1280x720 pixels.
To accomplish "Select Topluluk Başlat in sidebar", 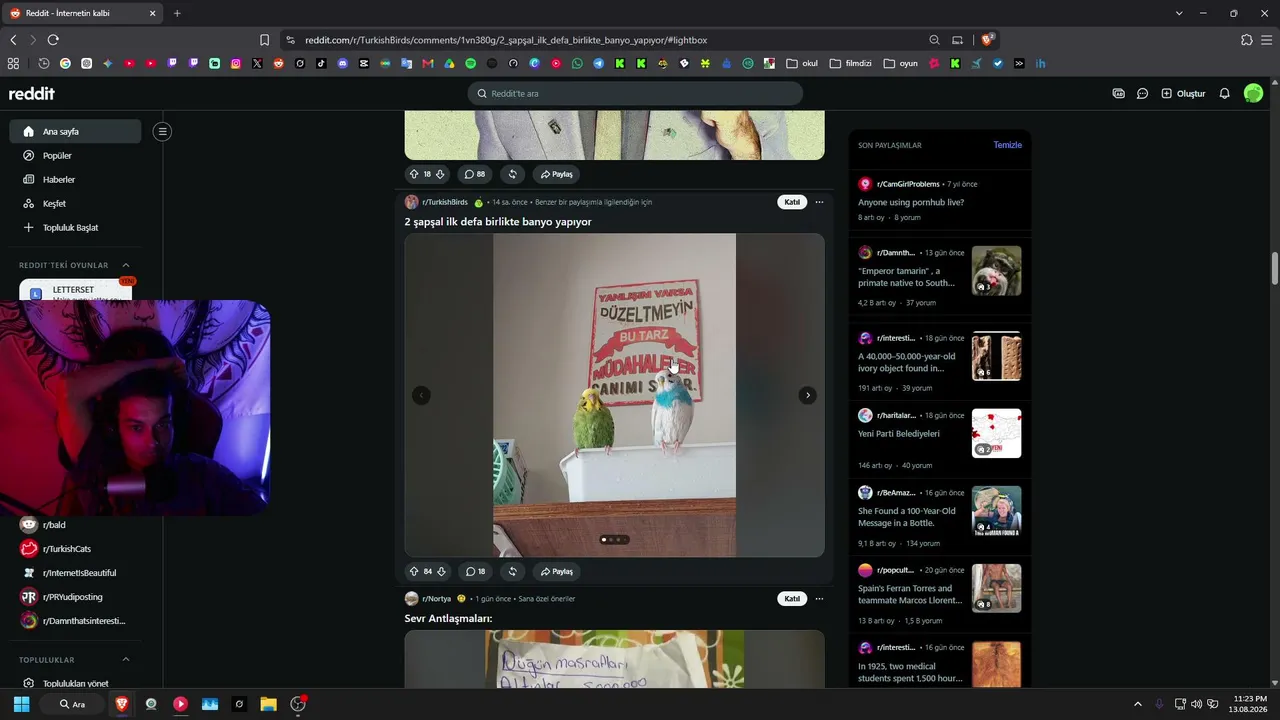I will [75, 227].
